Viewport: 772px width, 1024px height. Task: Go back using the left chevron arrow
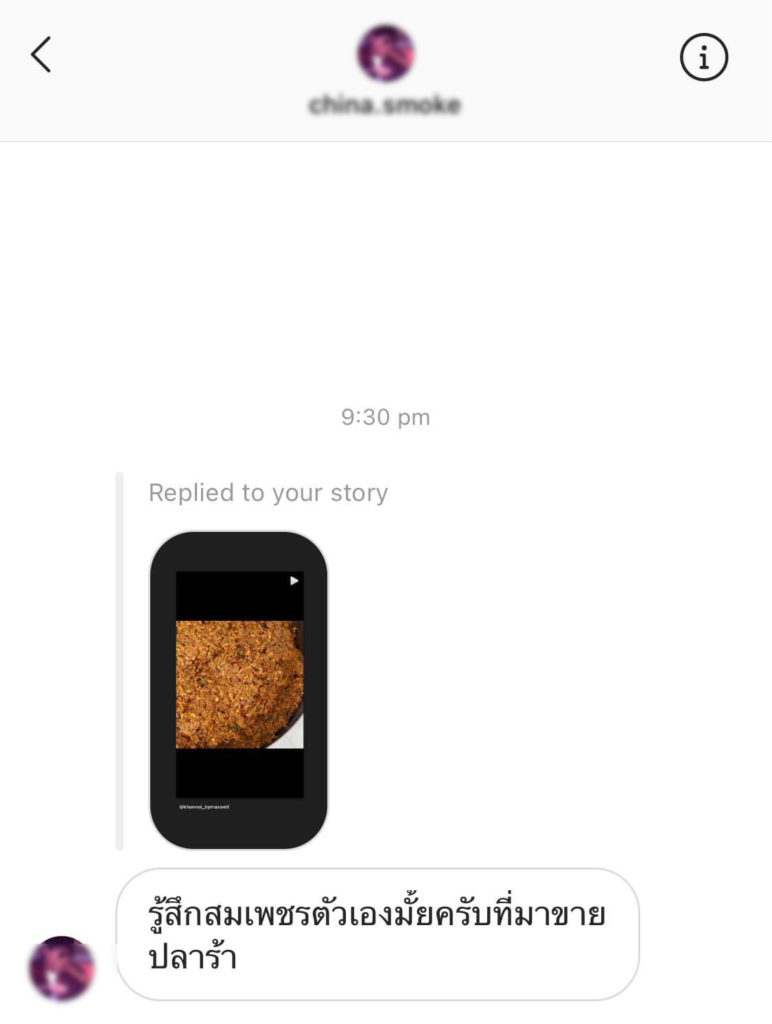pos(41,54)
